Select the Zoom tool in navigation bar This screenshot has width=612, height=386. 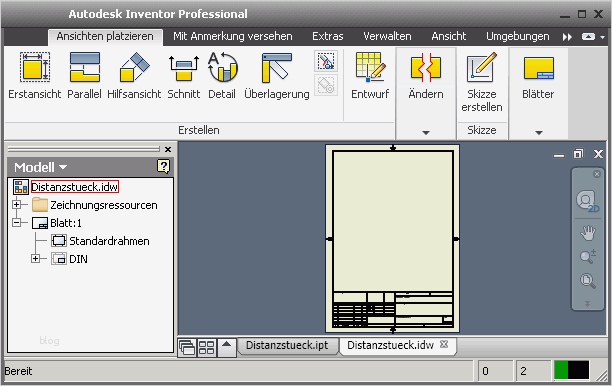coord(587,256)
